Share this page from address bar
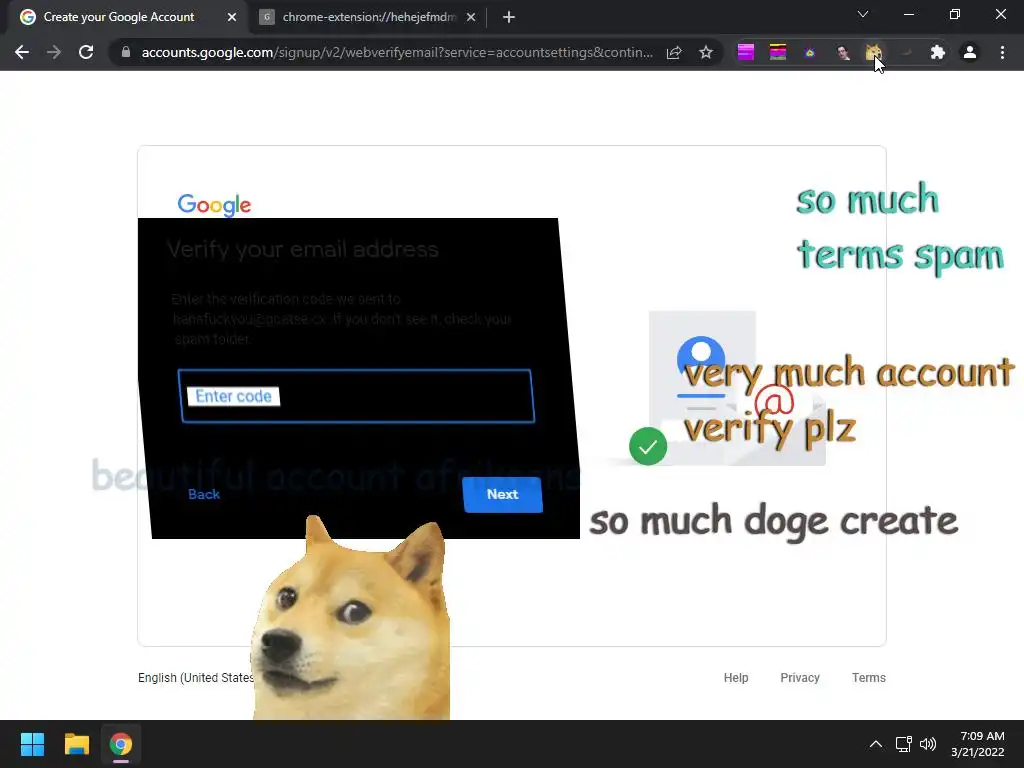The image size is (1024, 768). 674,52
